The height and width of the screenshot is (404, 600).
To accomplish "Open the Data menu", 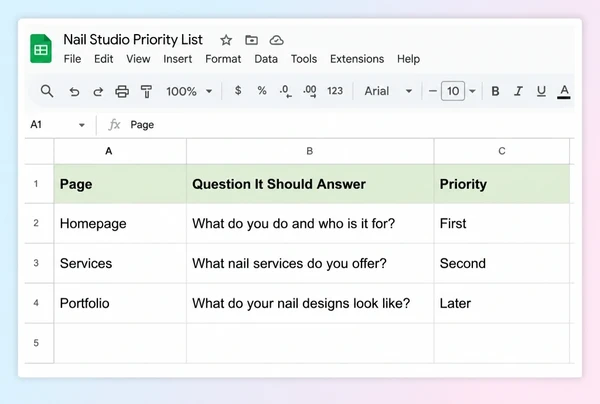I will [266, 59].
